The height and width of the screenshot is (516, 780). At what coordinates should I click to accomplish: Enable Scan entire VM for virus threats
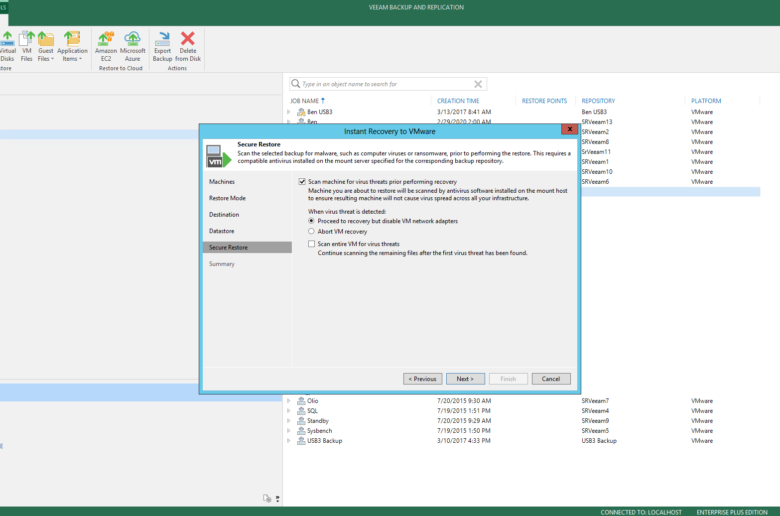pos(311,244)
